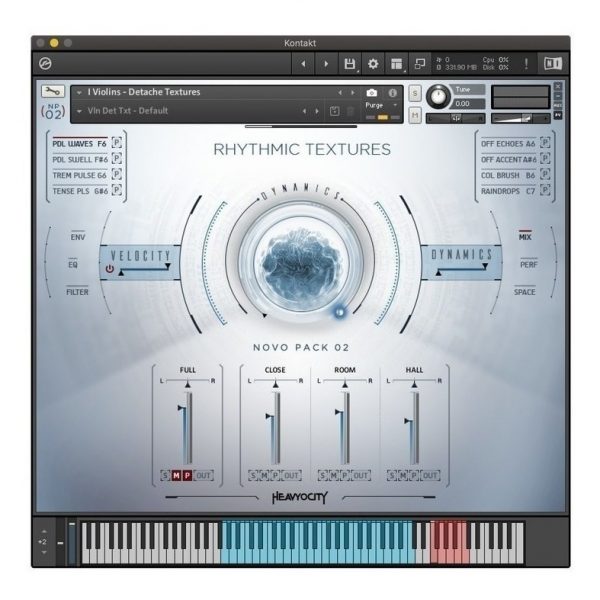Screen dimensions: 600x600
Task: Click the previous instrument arrow beside I Violins
Action: pyautogui.click(x=340, y=93)
